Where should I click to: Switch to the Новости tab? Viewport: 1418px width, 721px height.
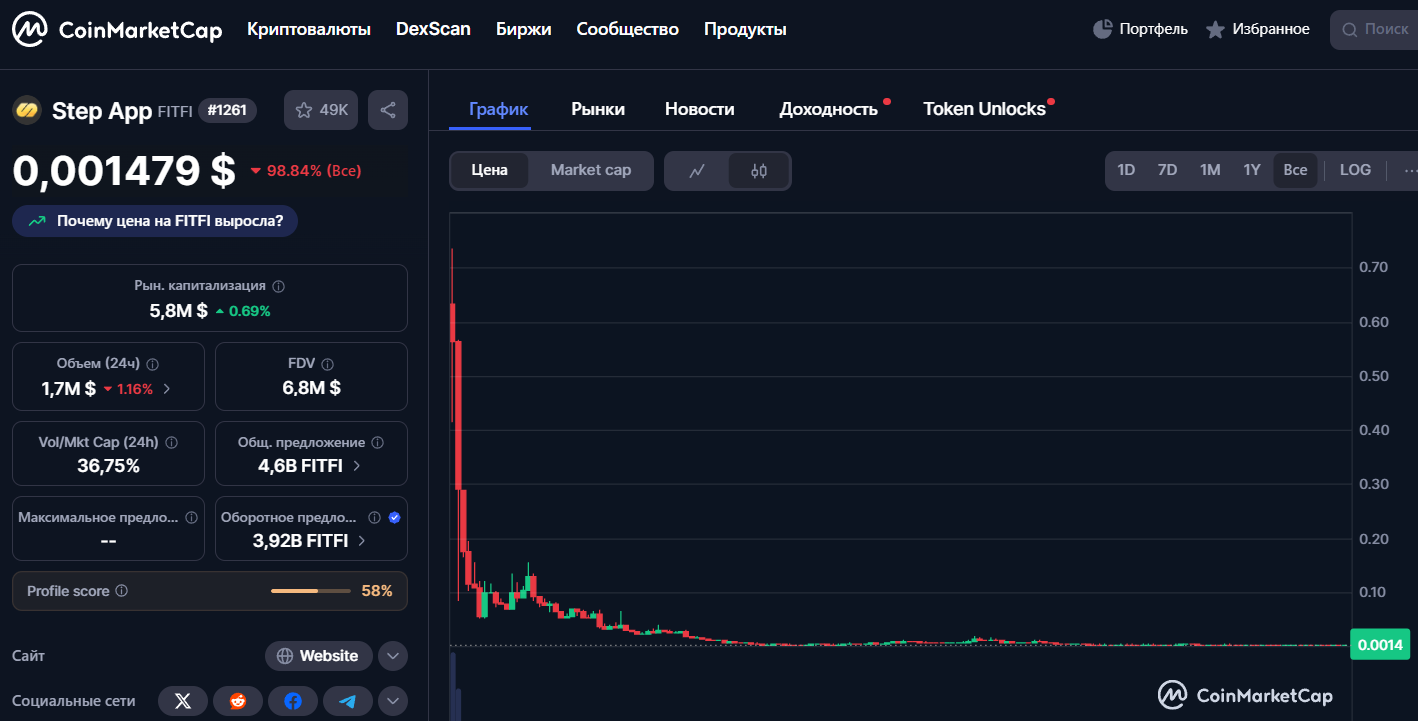pyautogui.click(x=700, y=109)
